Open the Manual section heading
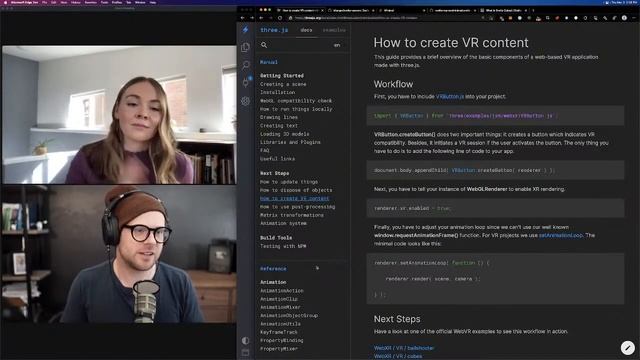The height and width of the screenshot is (360, 640). 269,62
